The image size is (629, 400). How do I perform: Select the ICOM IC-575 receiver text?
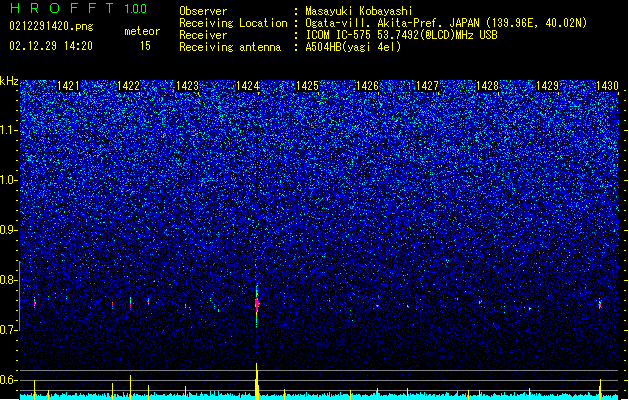401,35
